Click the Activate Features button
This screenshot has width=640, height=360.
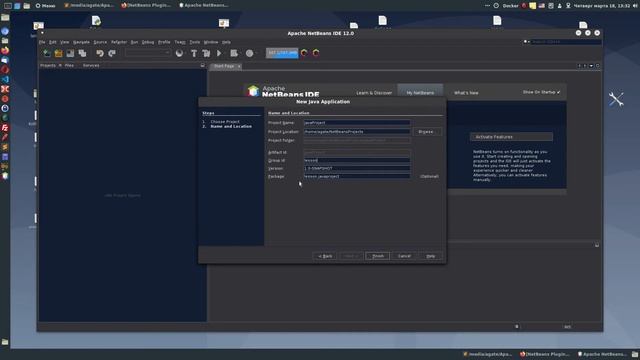(x=511, y=137)
